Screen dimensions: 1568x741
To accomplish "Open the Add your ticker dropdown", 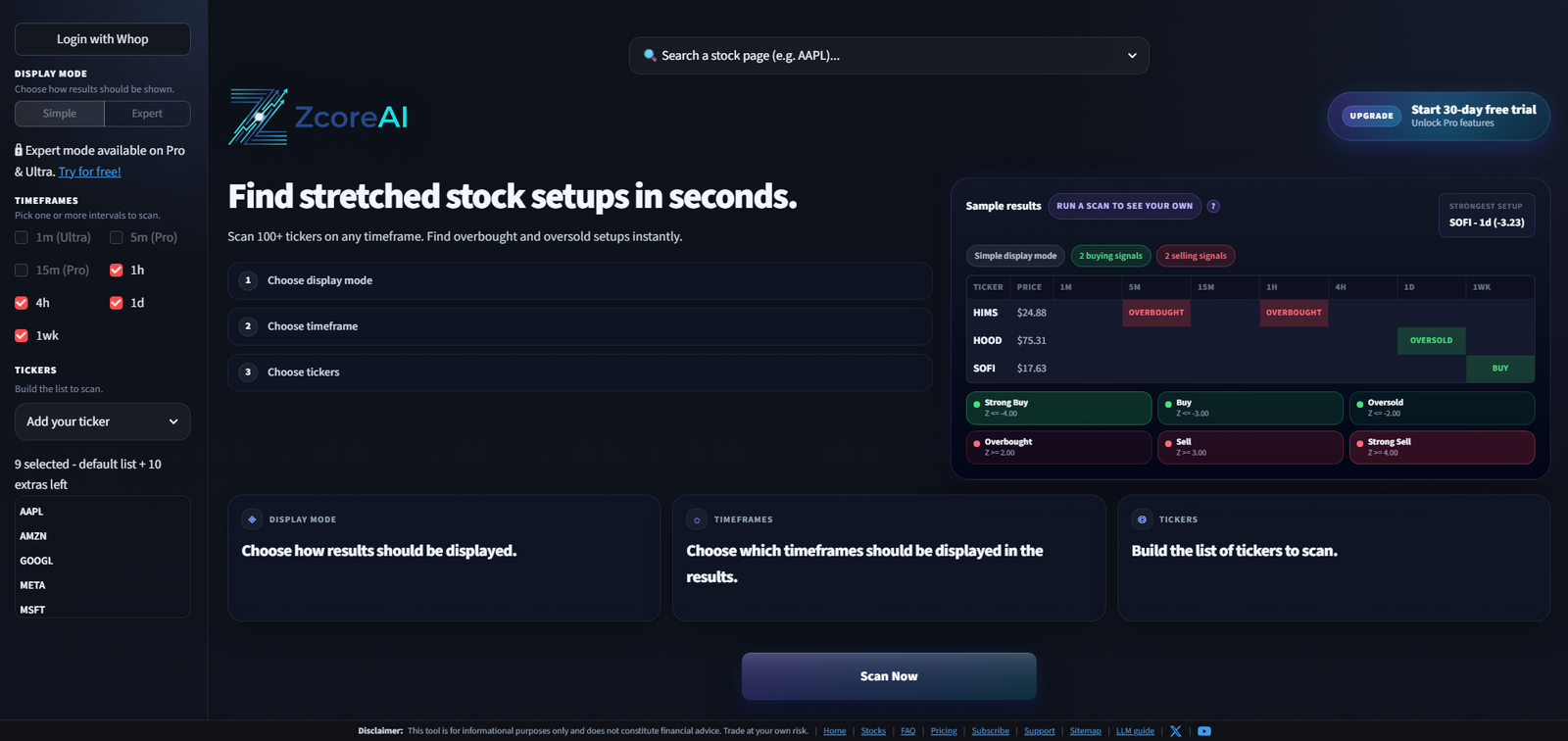I will coord(103,421).
